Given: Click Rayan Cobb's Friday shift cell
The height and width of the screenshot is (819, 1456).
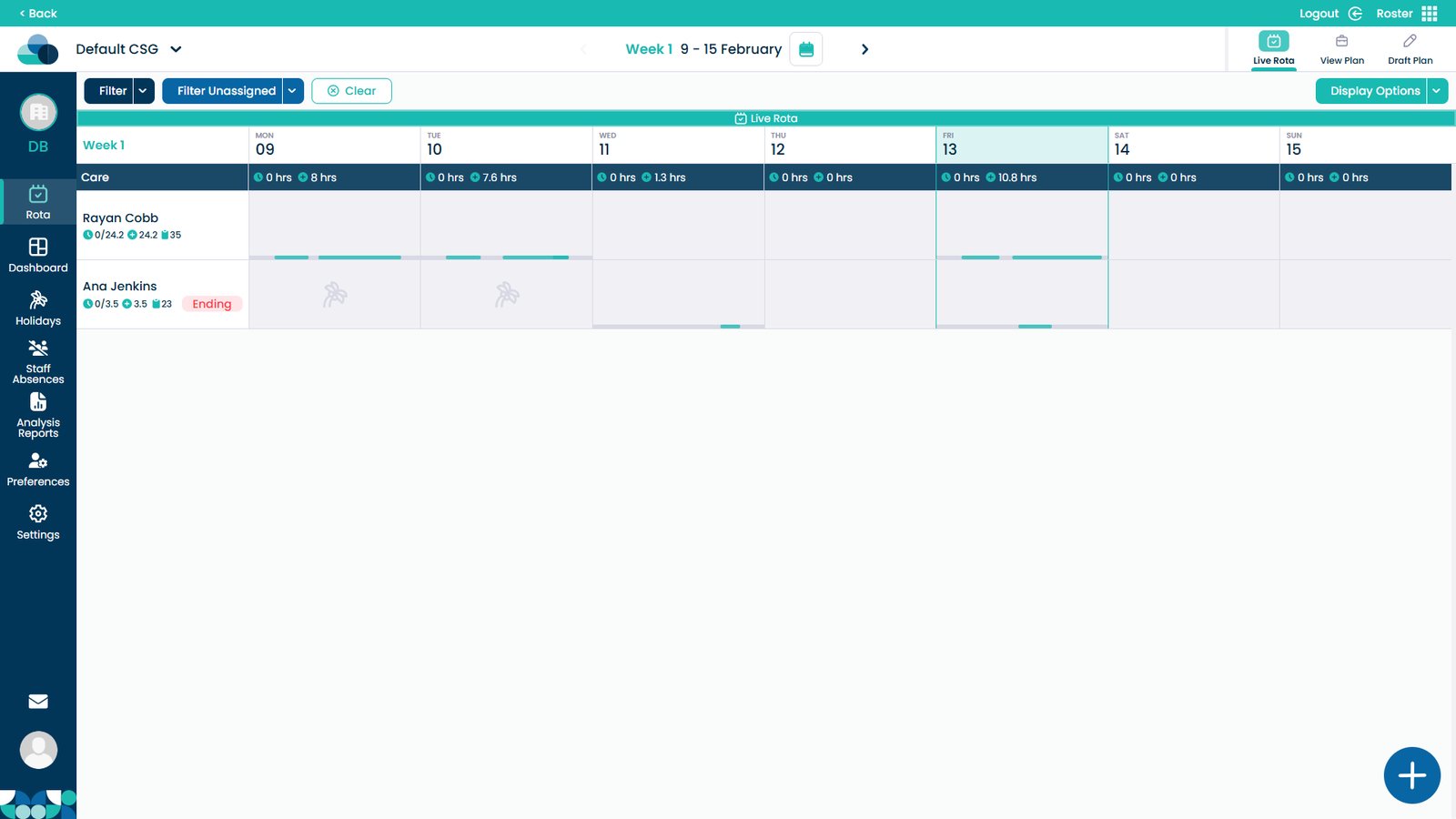Looking at the screenshot, I should tap(1022, 226).
